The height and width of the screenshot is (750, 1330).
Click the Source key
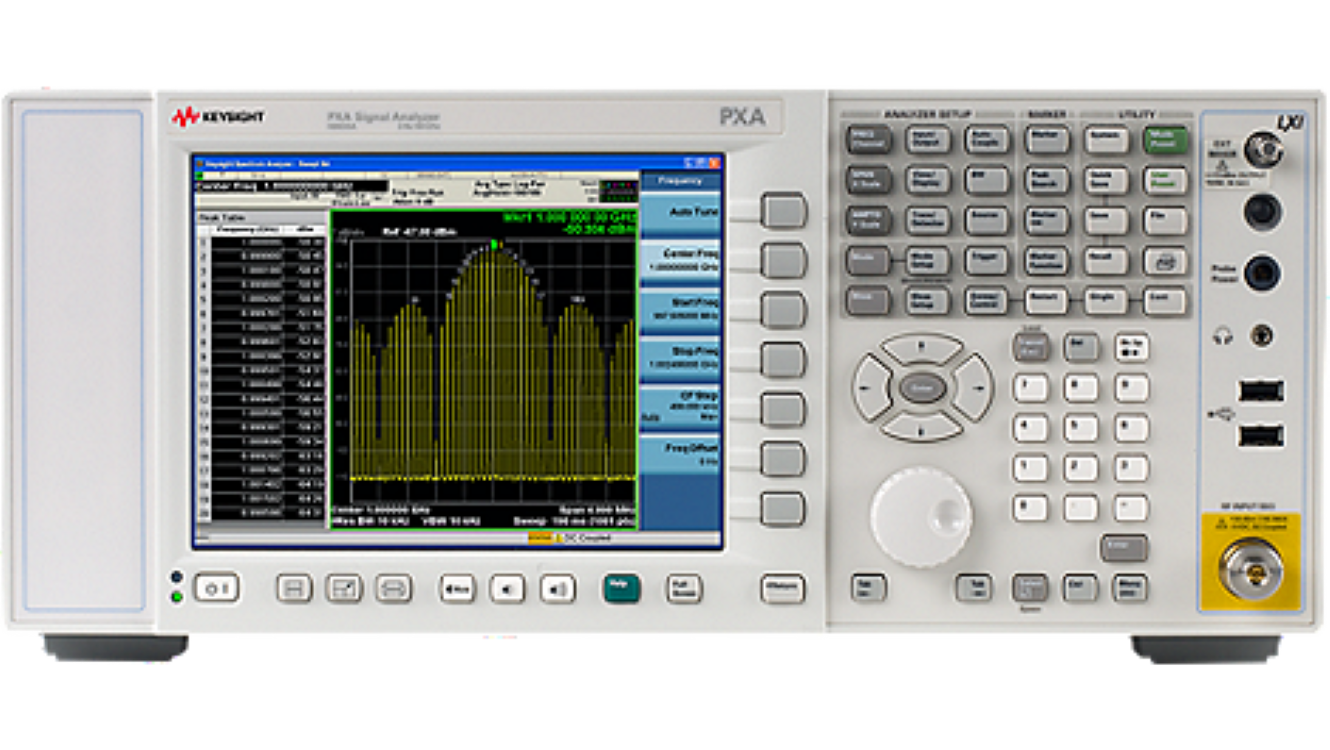coord(987,221)
